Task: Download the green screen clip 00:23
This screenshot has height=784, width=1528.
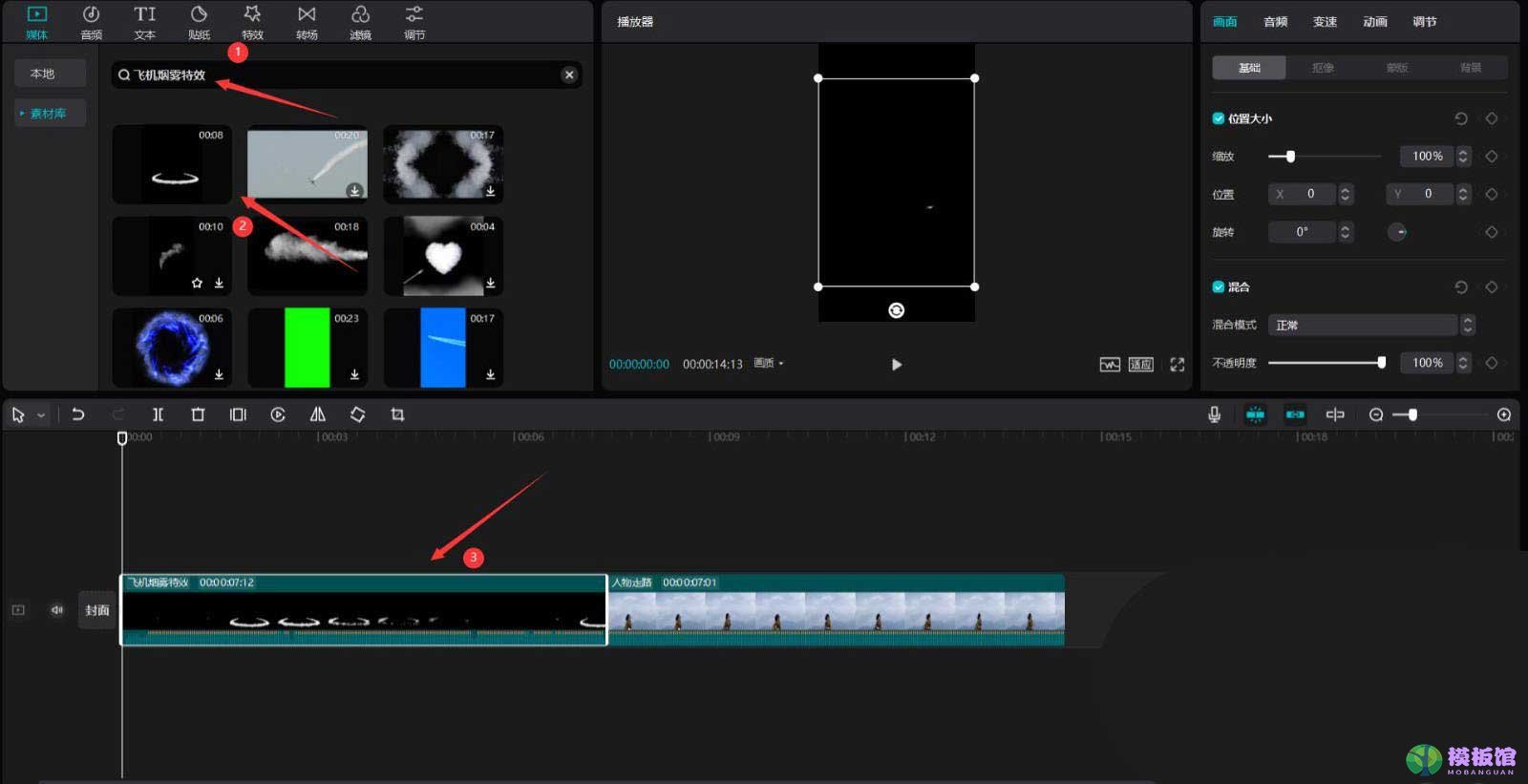Action: pyautogui.click(x=354, y=374)
